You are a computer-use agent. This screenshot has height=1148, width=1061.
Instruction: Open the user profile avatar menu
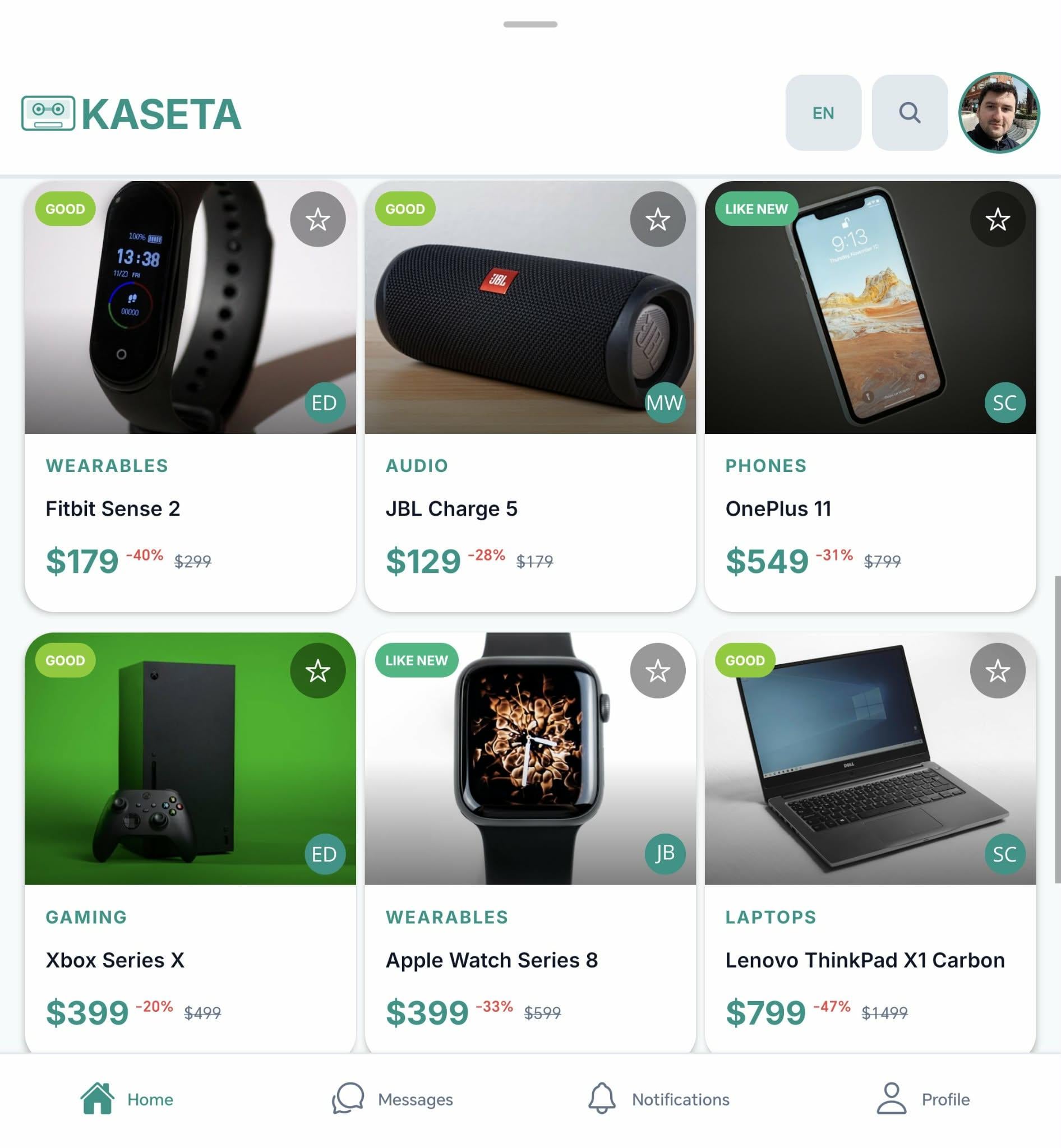tap(999, 113)
